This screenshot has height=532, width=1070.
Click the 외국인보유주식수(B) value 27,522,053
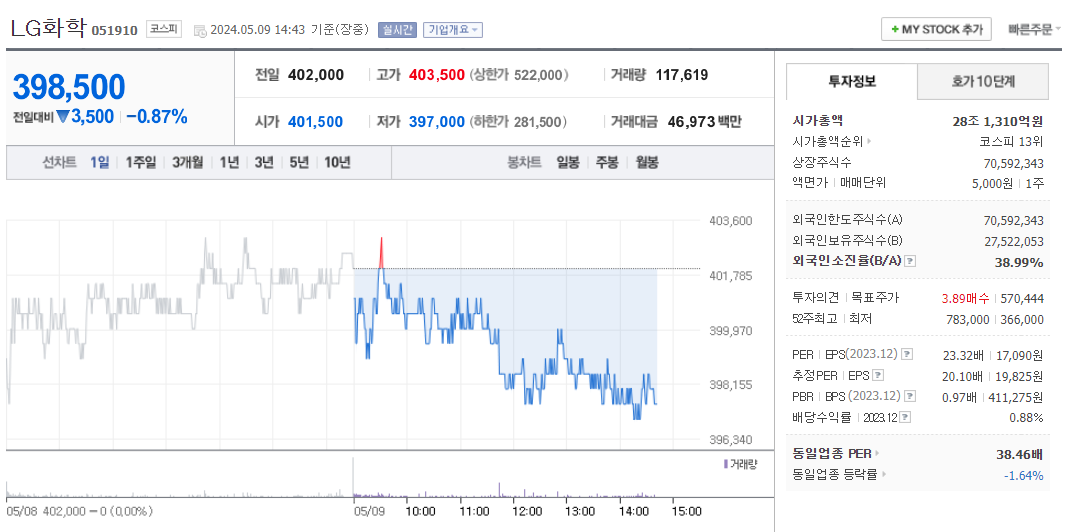coord(1014,241)
